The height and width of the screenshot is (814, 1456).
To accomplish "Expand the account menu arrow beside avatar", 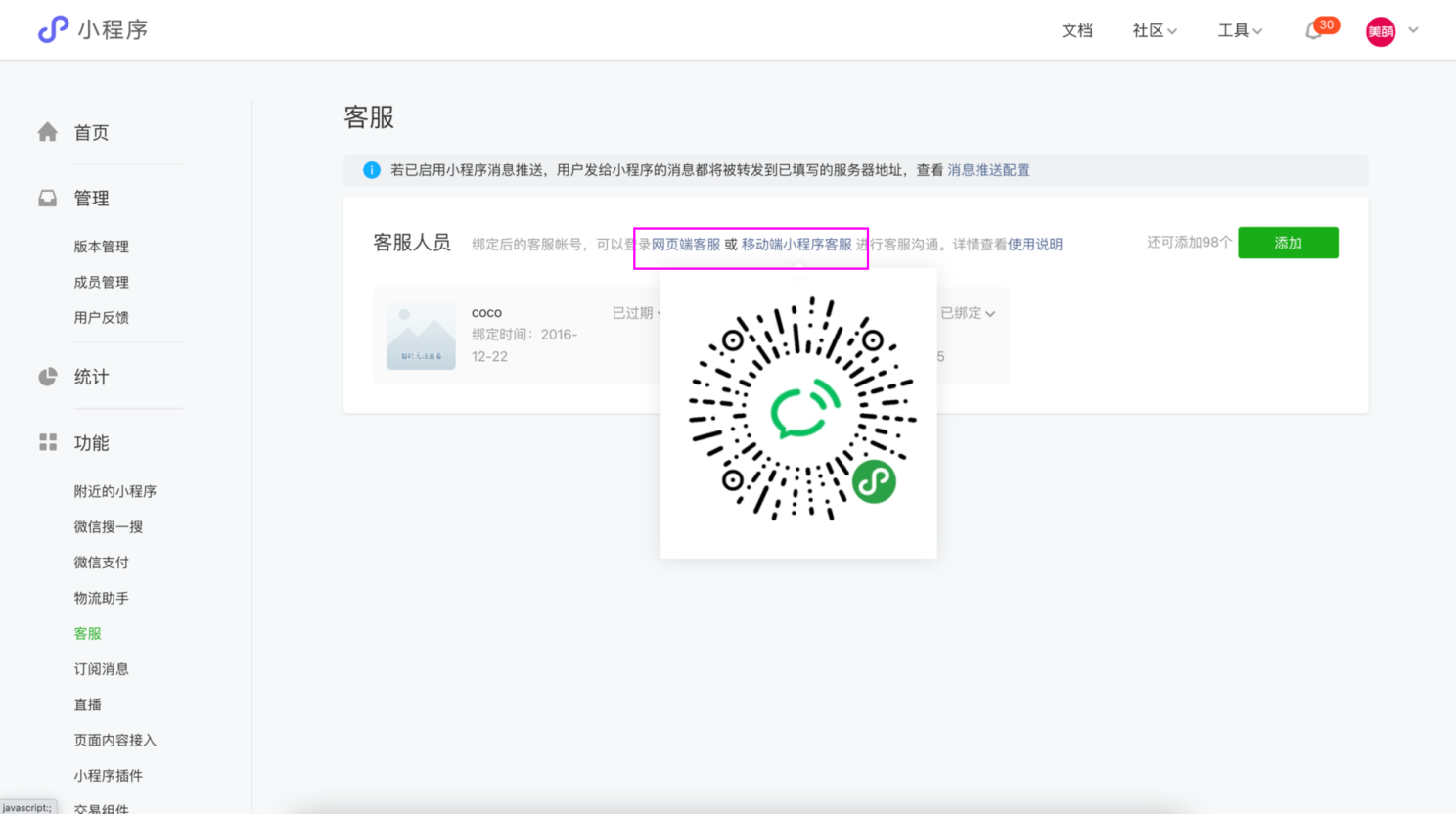I will (x=1413, y=30).
